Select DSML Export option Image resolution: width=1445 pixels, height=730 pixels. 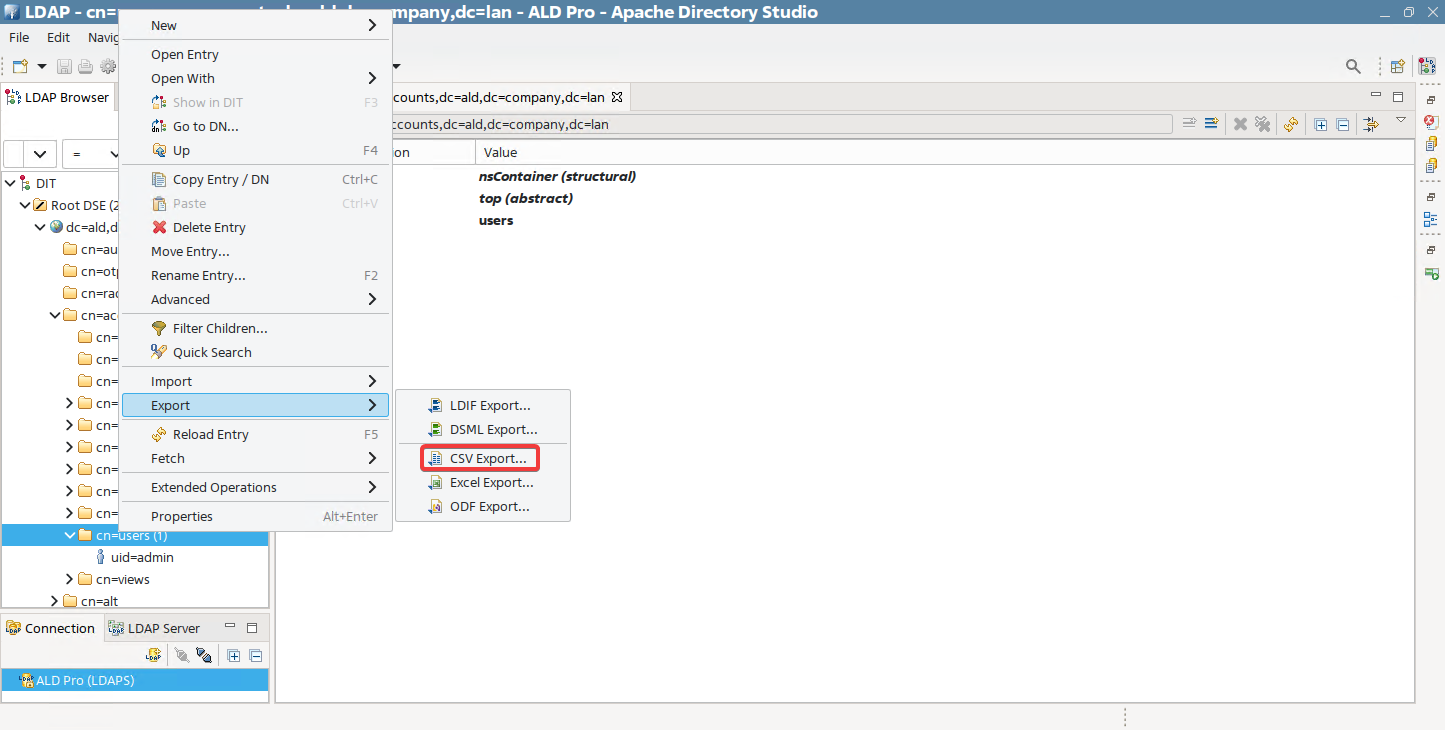tap(482, 429)
